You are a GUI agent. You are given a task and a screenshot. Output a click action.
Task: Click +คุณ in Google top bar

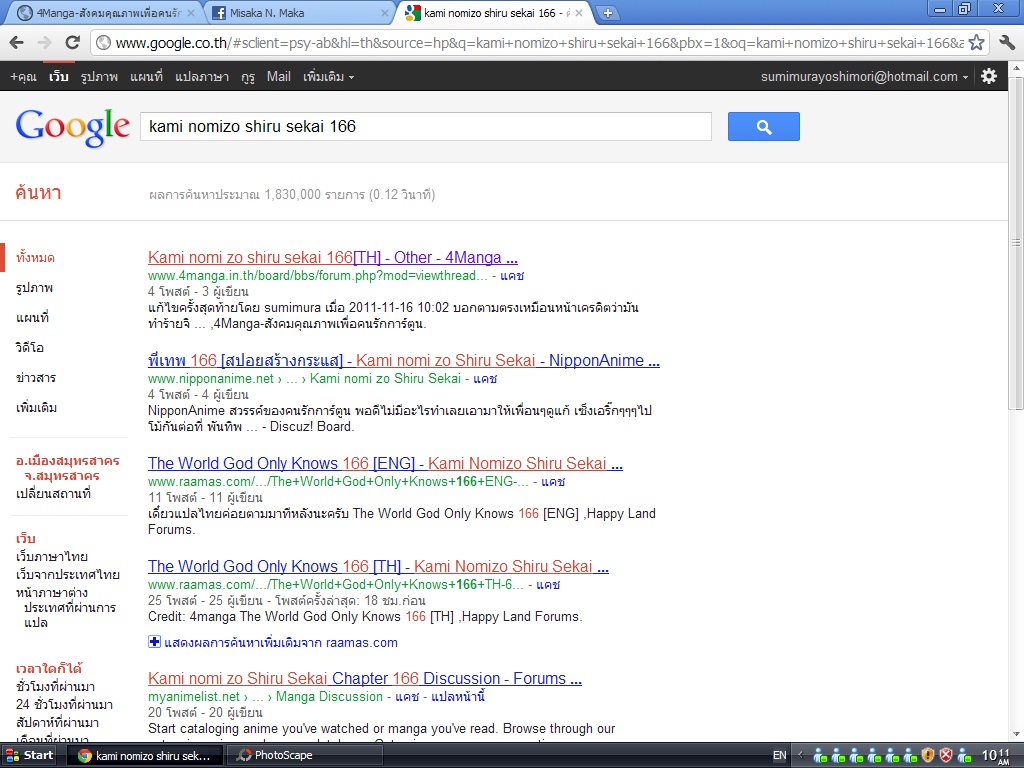pos(24,76)
